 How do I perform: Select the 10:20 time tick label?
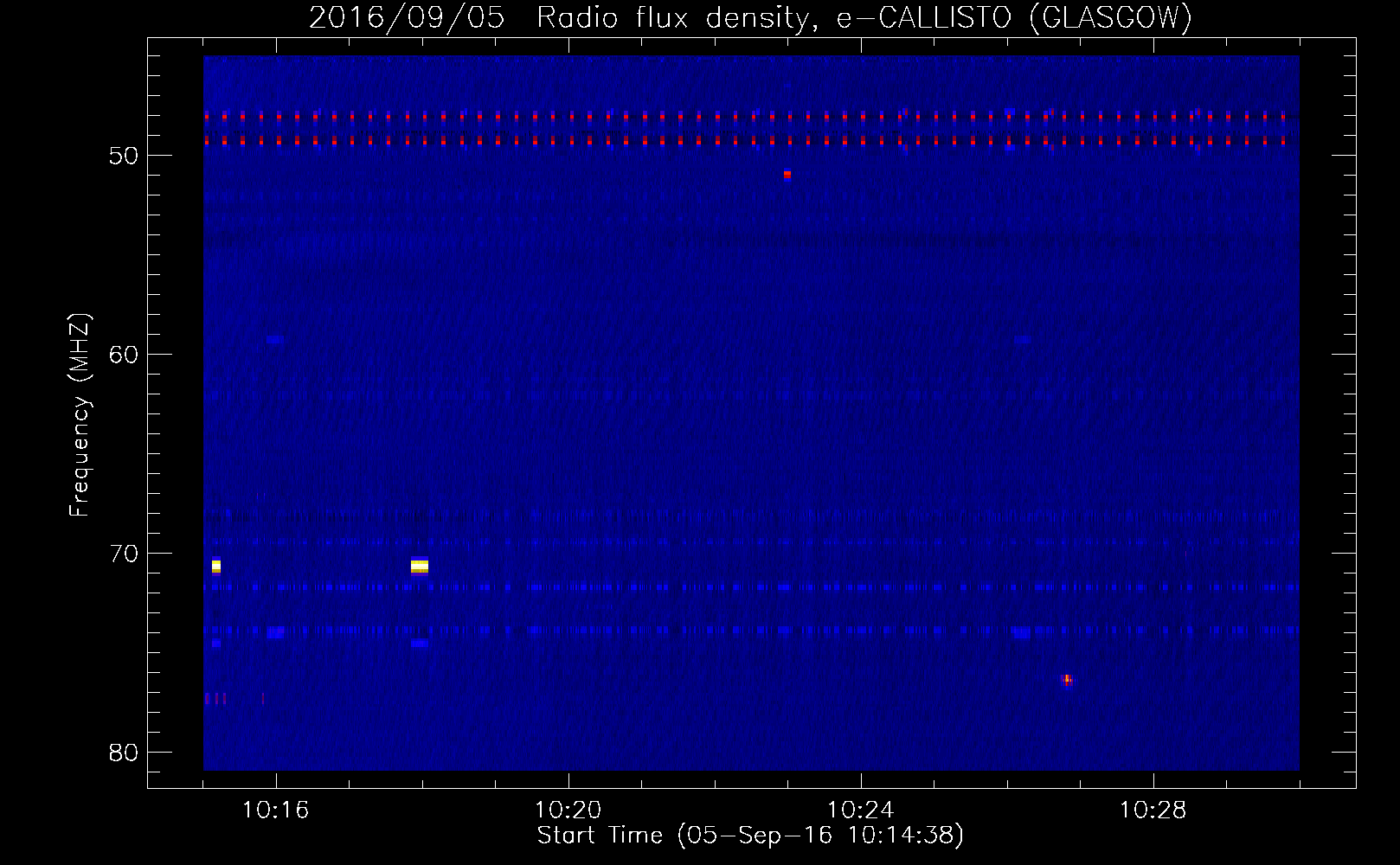point(568,811)
